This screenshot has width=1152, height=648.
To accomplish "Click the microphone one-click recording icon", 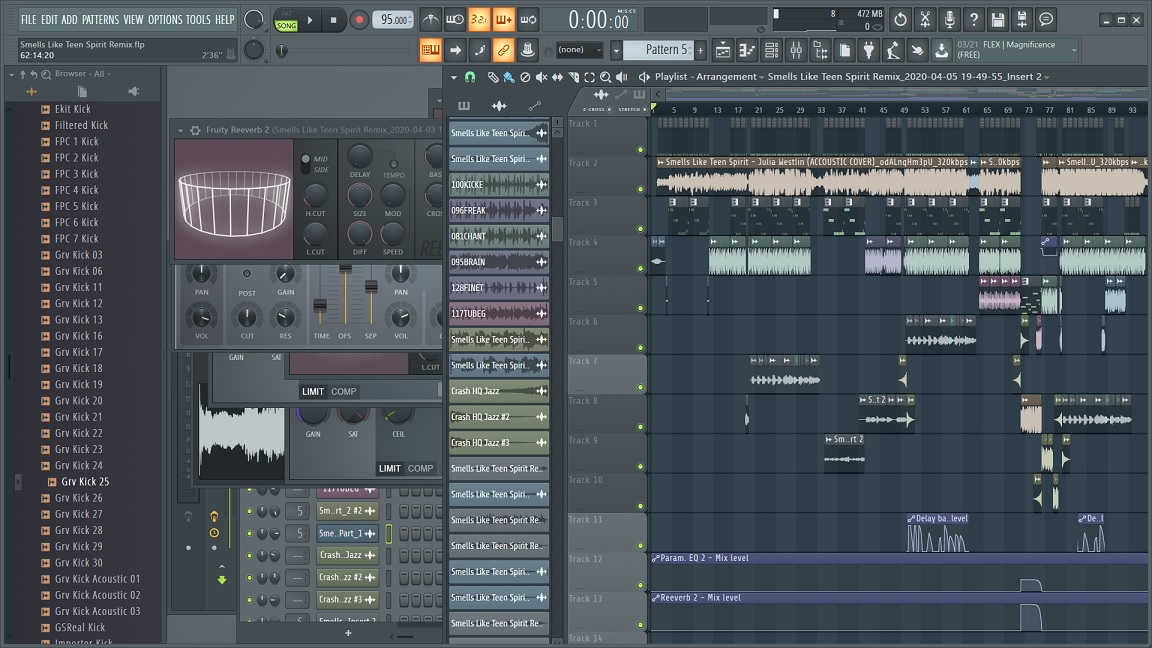I will click(x=949, y=20).
